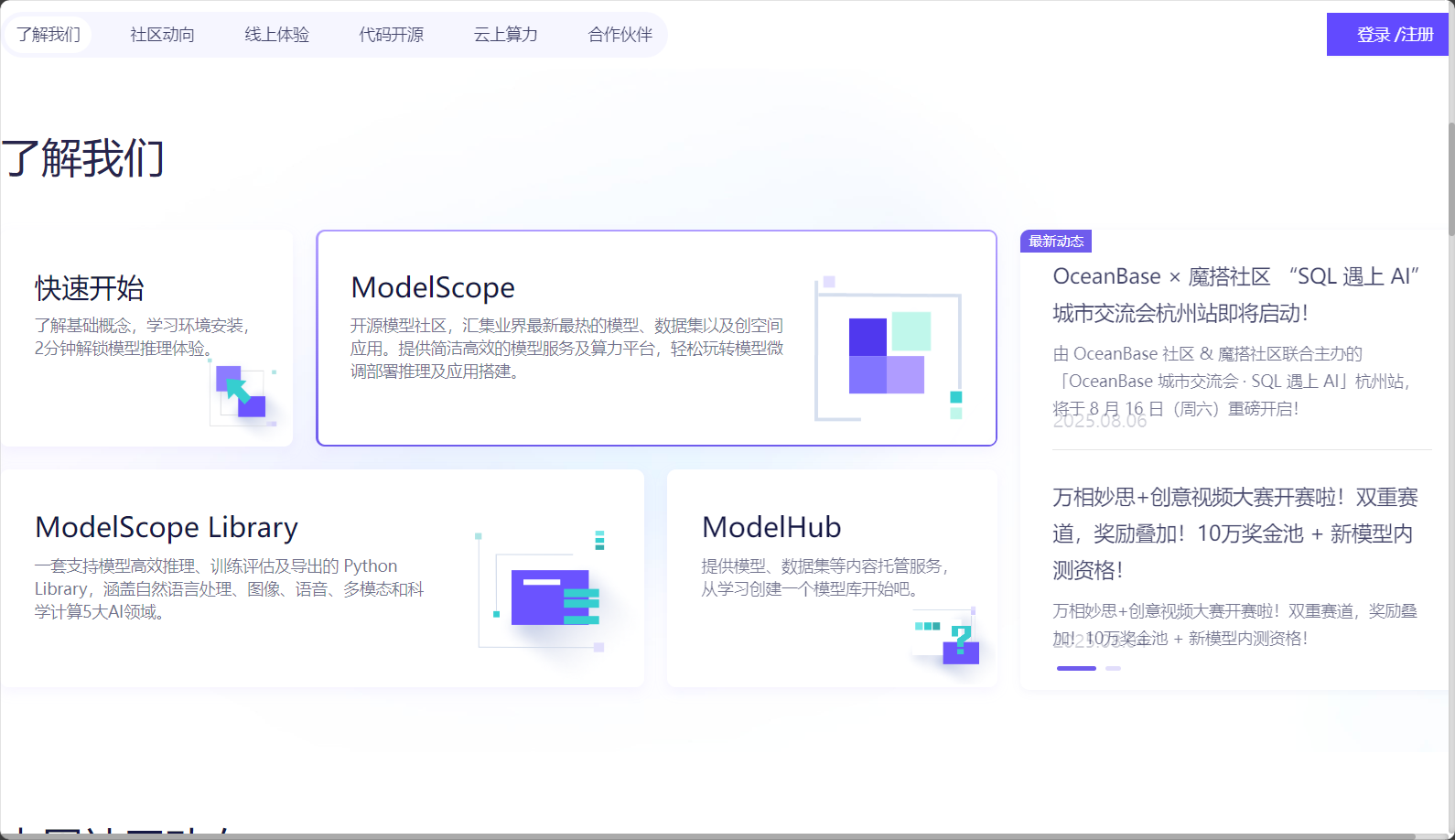Select the second news carousel indicator
Viewport: 1455px width, 840px height.
(1113, 668)
